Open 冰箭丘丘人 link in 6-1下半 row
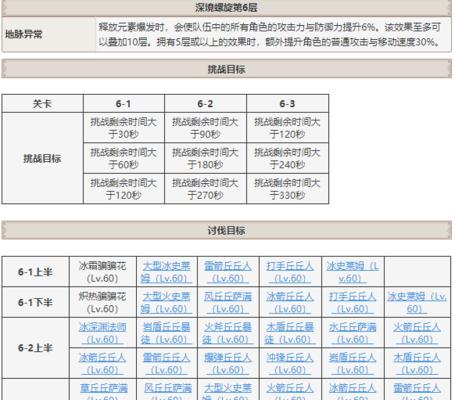Image resolution: width=455 pixels, height=400 pixels. (x=290, y=302)
